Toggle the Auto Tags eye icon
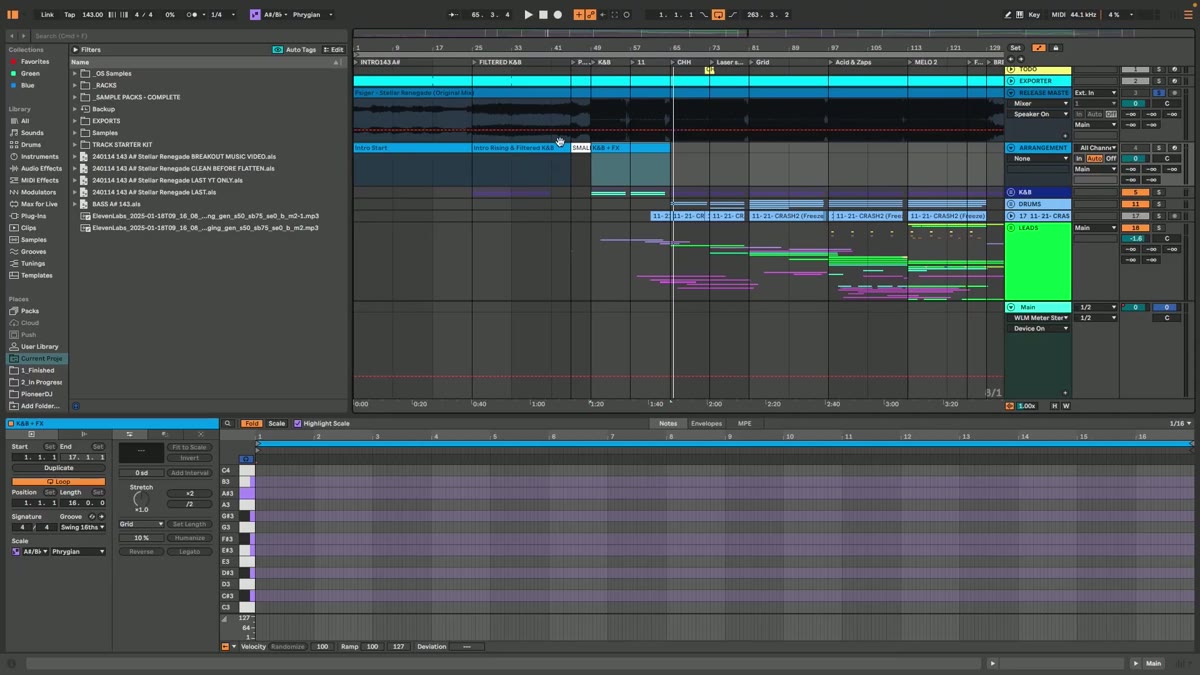The height and width of the screenshot is (675, 1200). [277, 49]
